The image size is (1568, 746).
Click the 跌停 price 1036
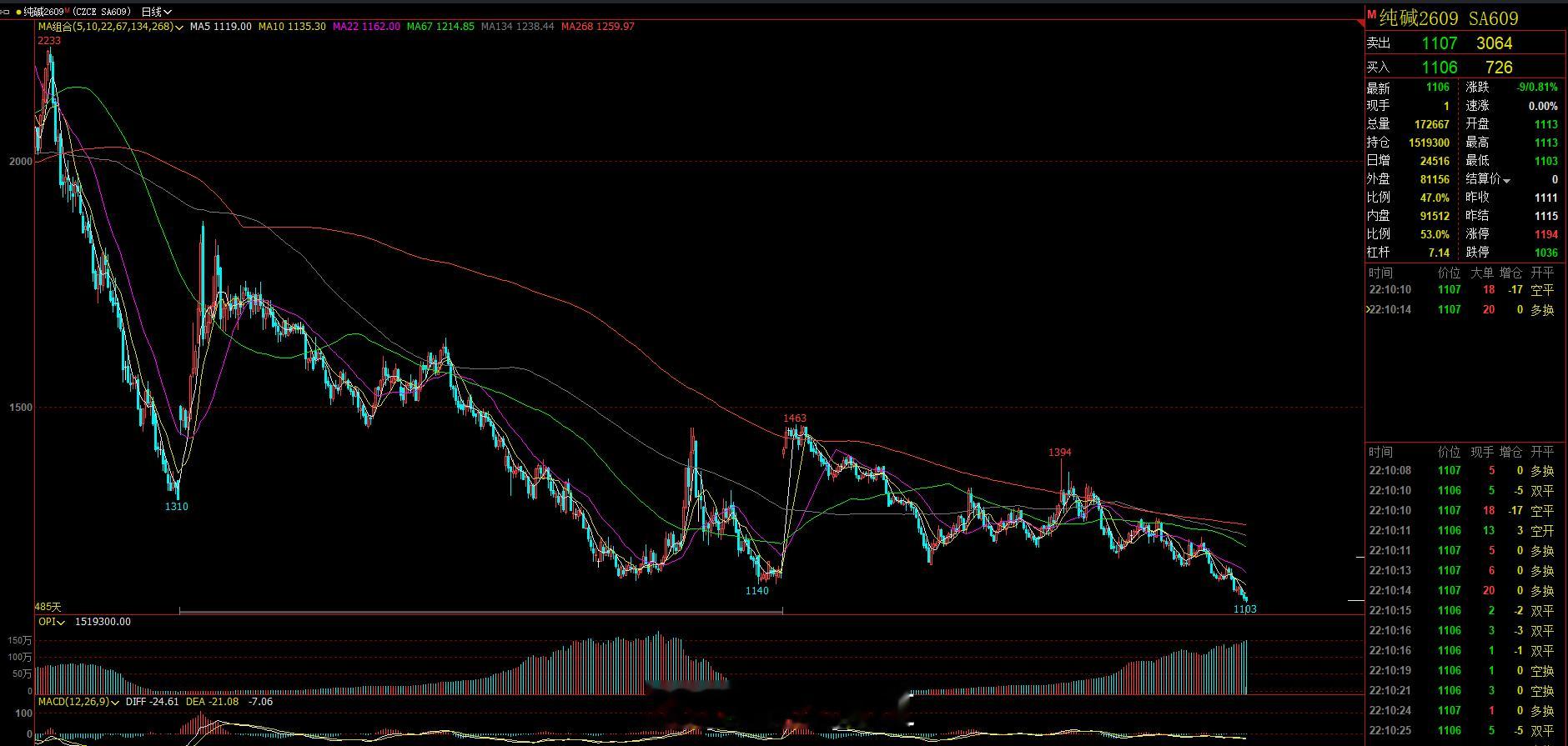[x=1545, y=253]
